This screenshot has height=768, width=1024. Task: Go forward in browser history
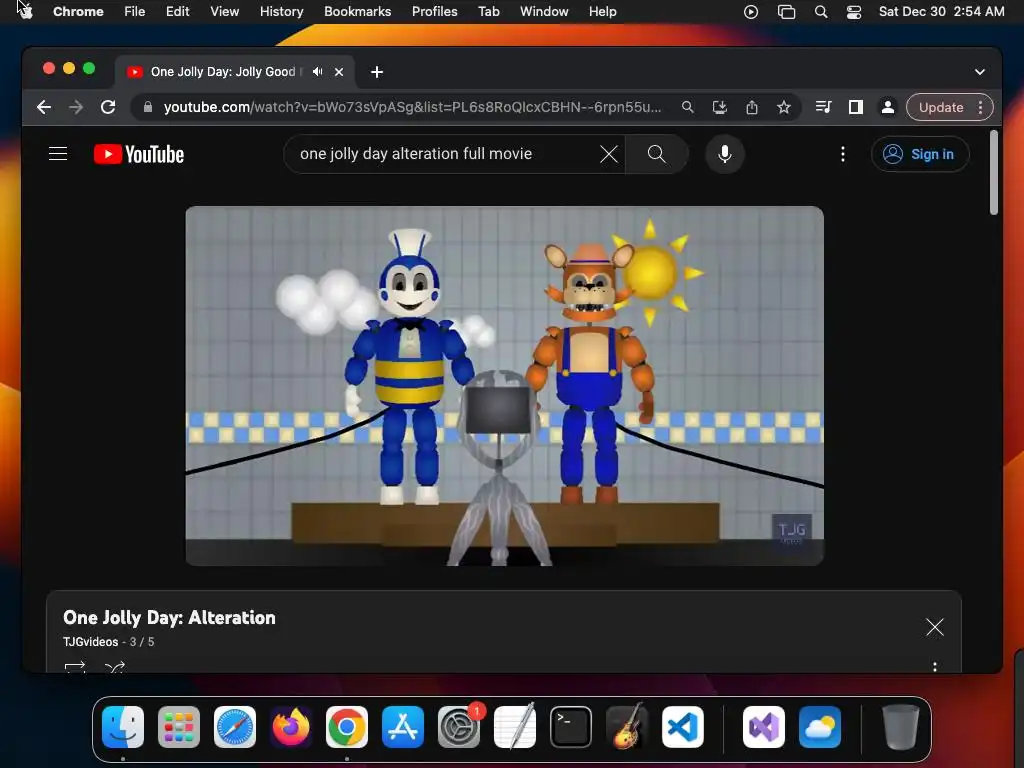76,107
